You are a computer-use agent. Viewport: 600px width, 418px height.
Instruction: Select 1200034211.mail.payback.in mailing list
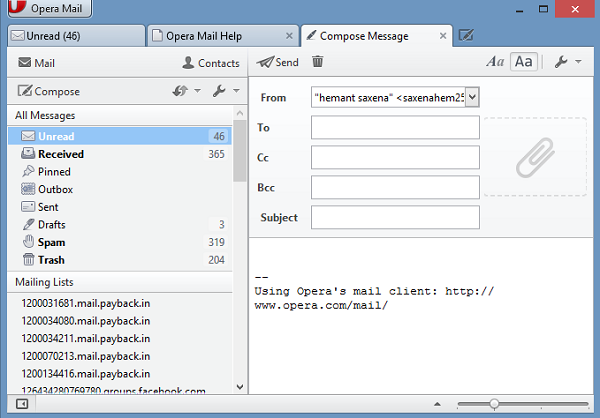click(x=86, y=338)
